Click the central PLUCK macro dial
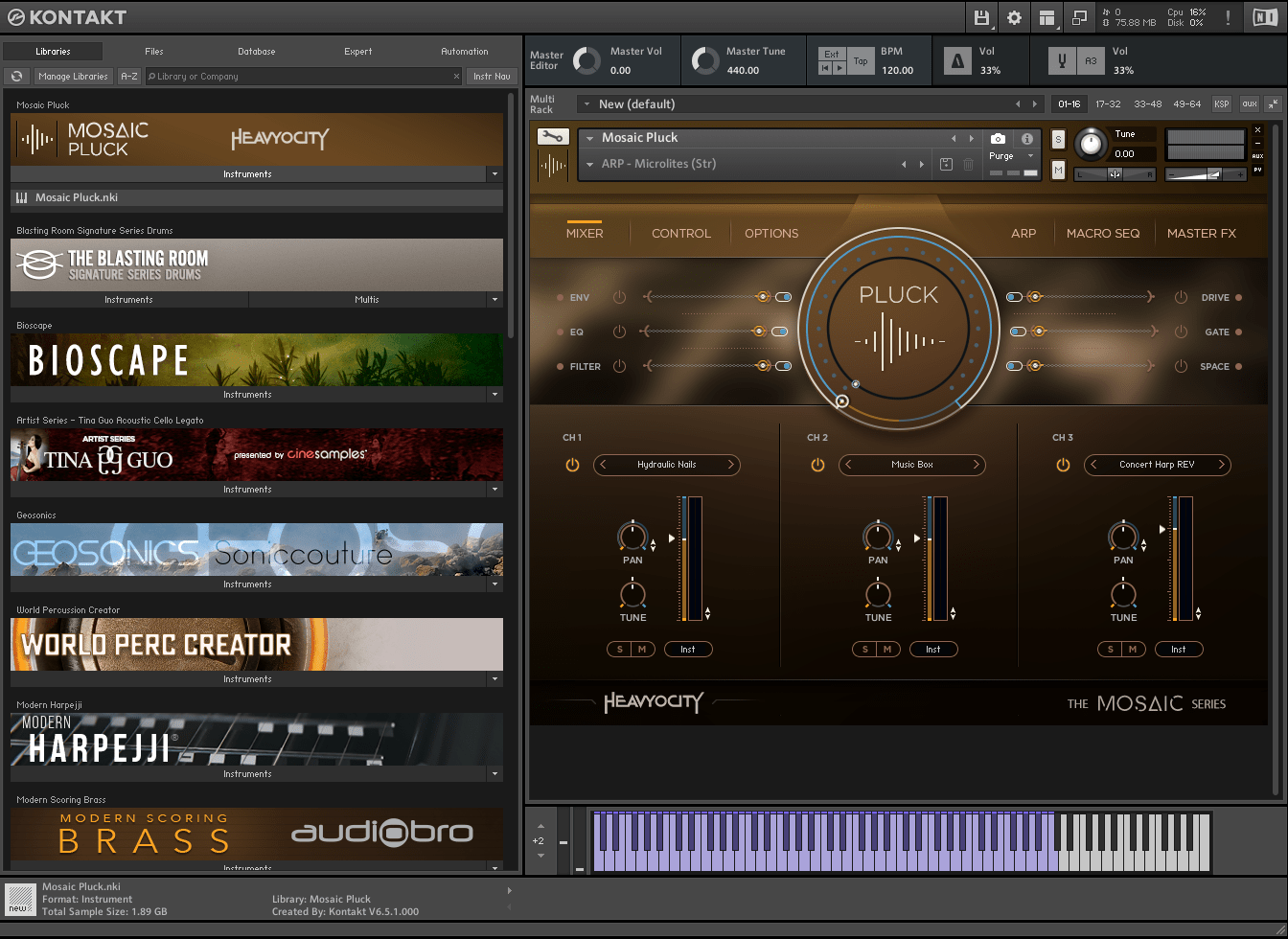1288x939 pixels. [x=898, y=327]
